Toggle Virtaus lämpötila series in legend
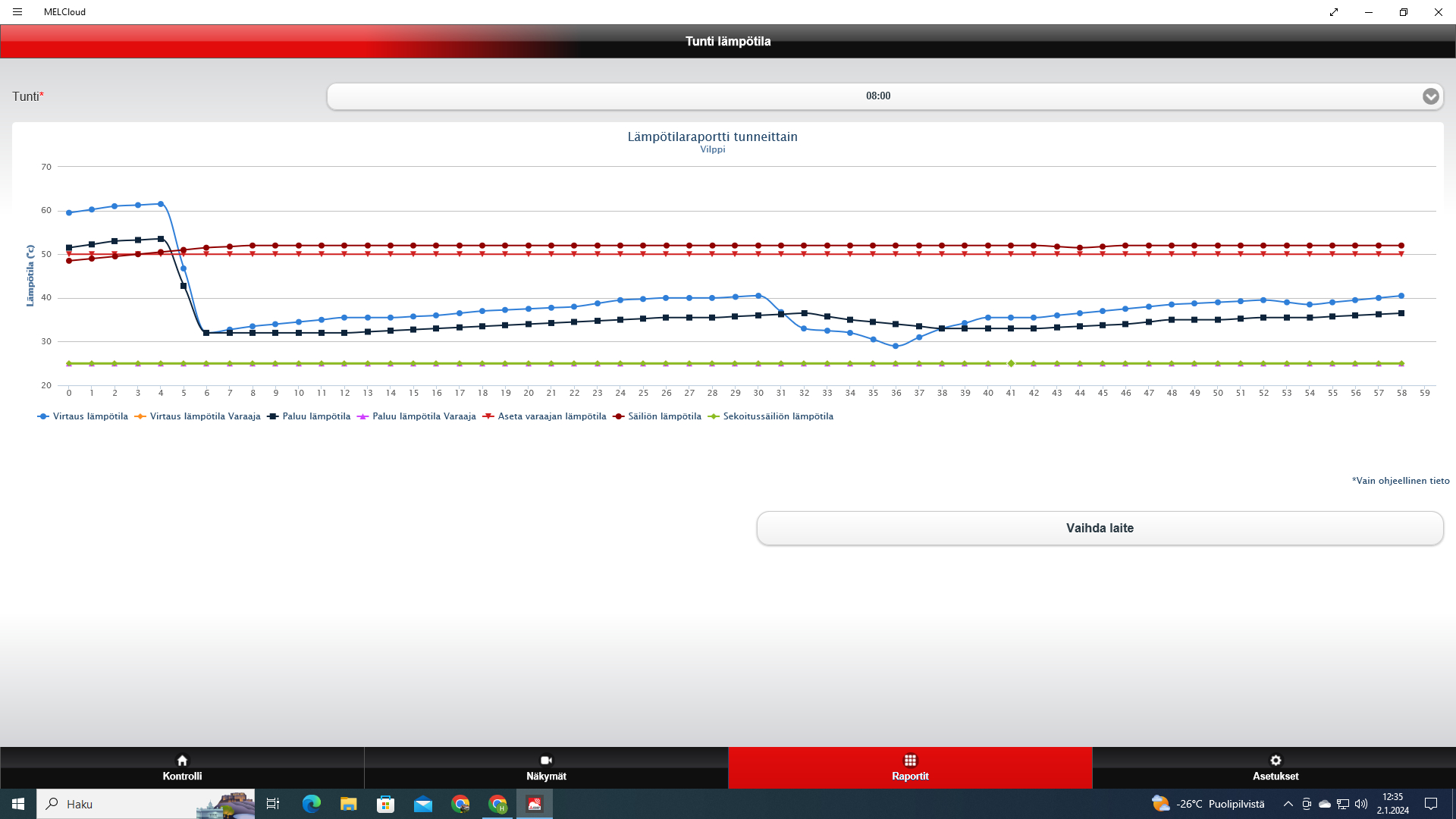 89,416
